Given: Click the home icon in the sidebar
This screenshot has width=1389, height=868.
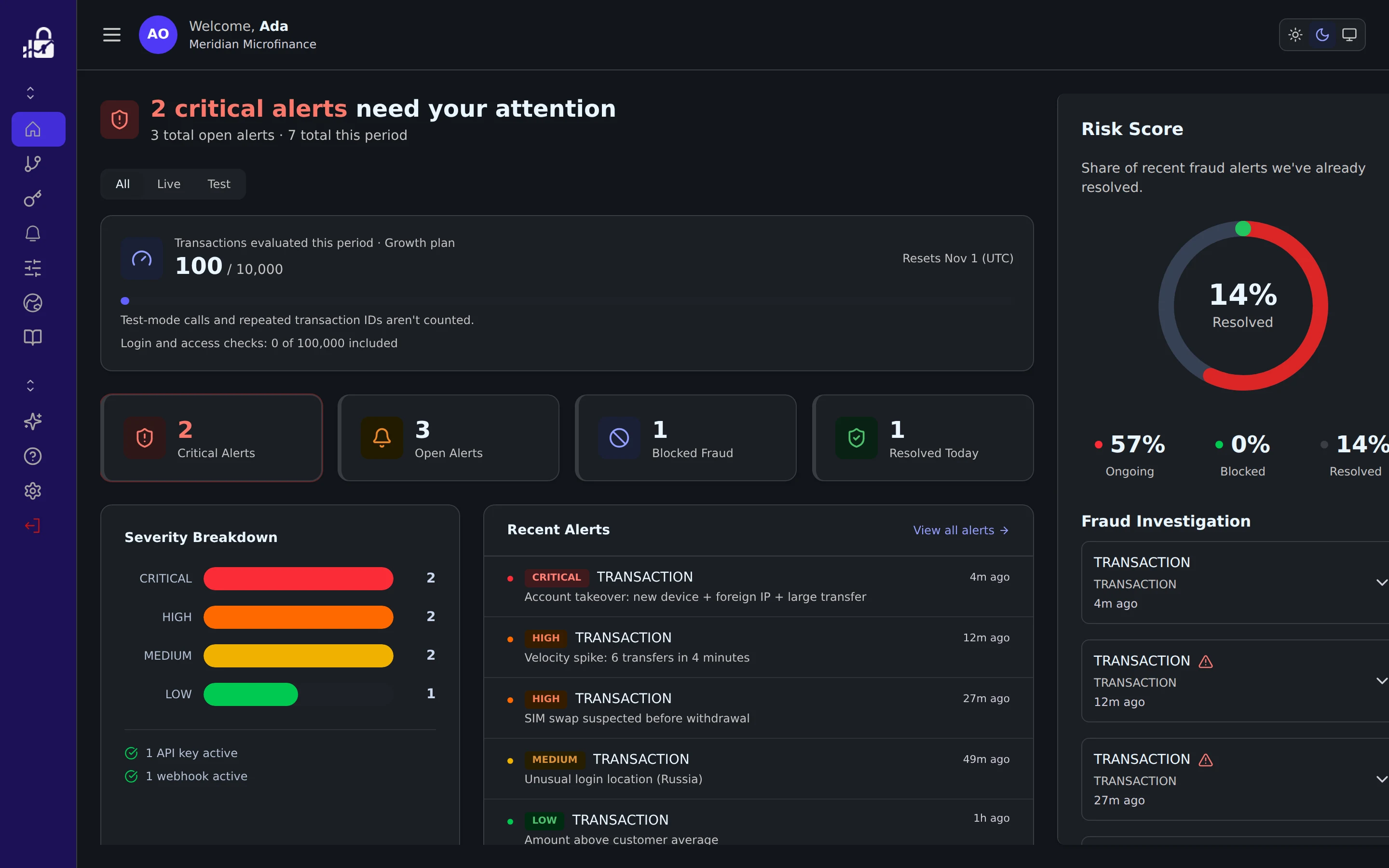Looking at the screenshot, I should pos(33,129).
